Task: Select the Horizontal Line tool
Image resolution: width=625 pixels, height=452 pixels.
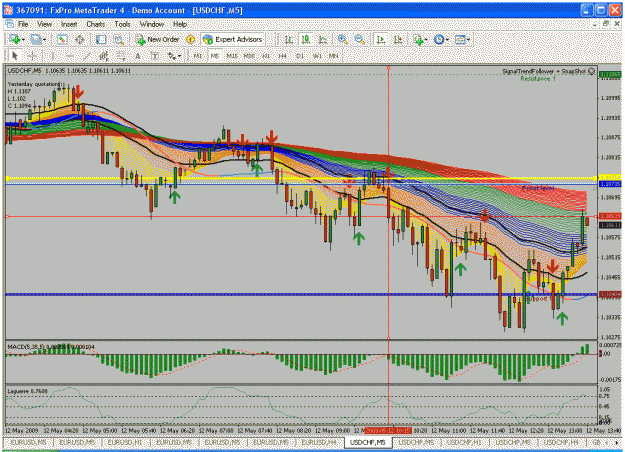Action: (x=69, y=56)
